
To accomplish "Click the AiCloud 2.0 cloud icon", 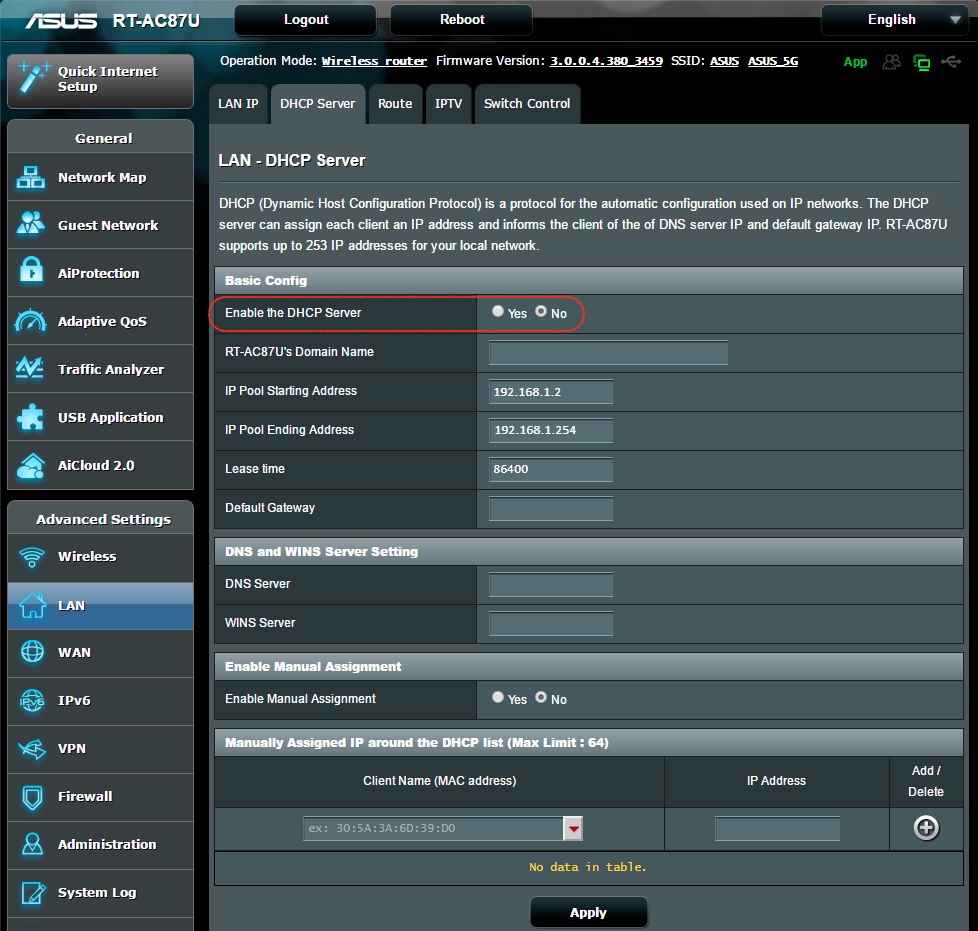I will pos(31,466).
